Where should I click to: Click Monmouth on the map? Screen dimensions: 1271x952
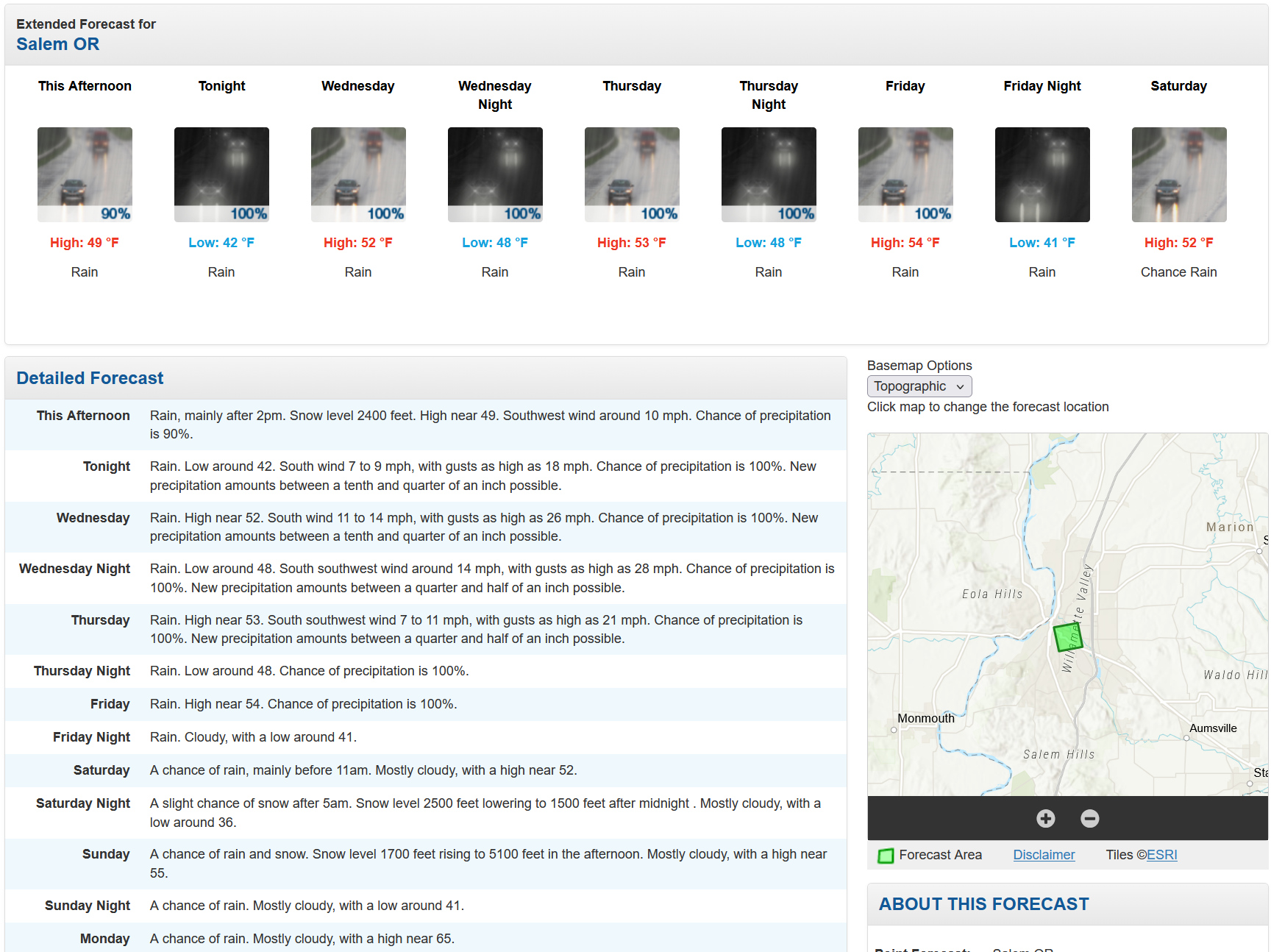(925, 718)
